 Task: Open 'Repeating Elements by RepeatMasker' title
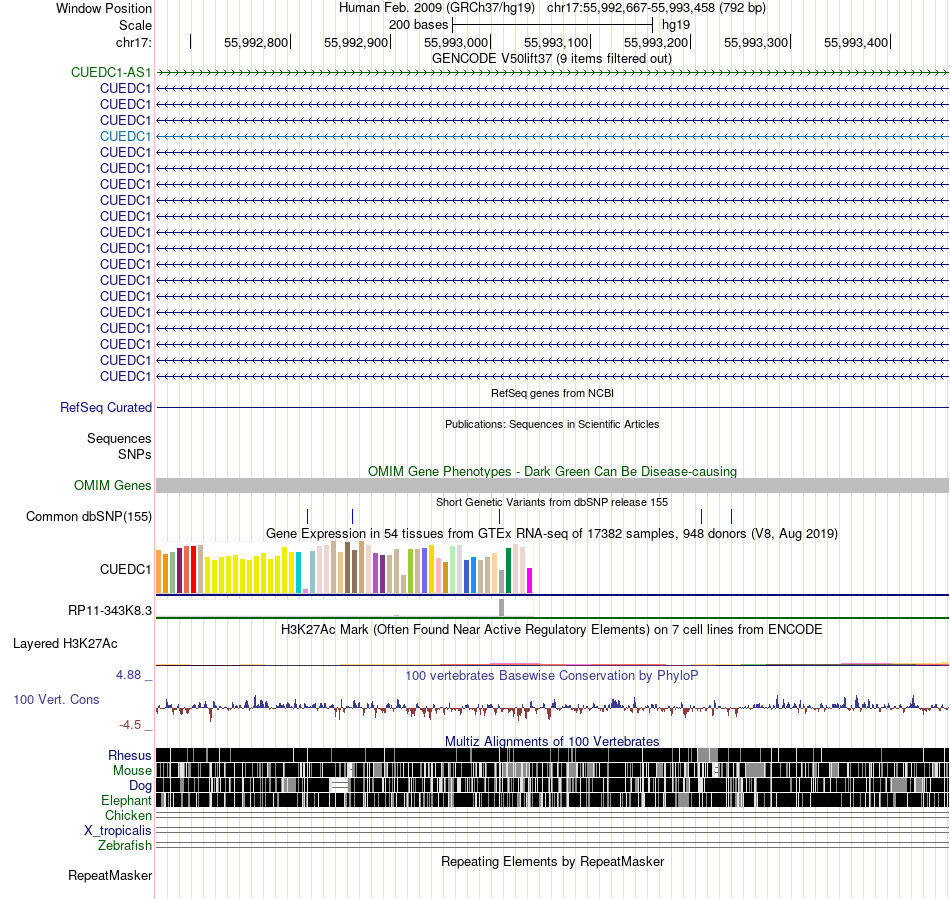(552, 861)
